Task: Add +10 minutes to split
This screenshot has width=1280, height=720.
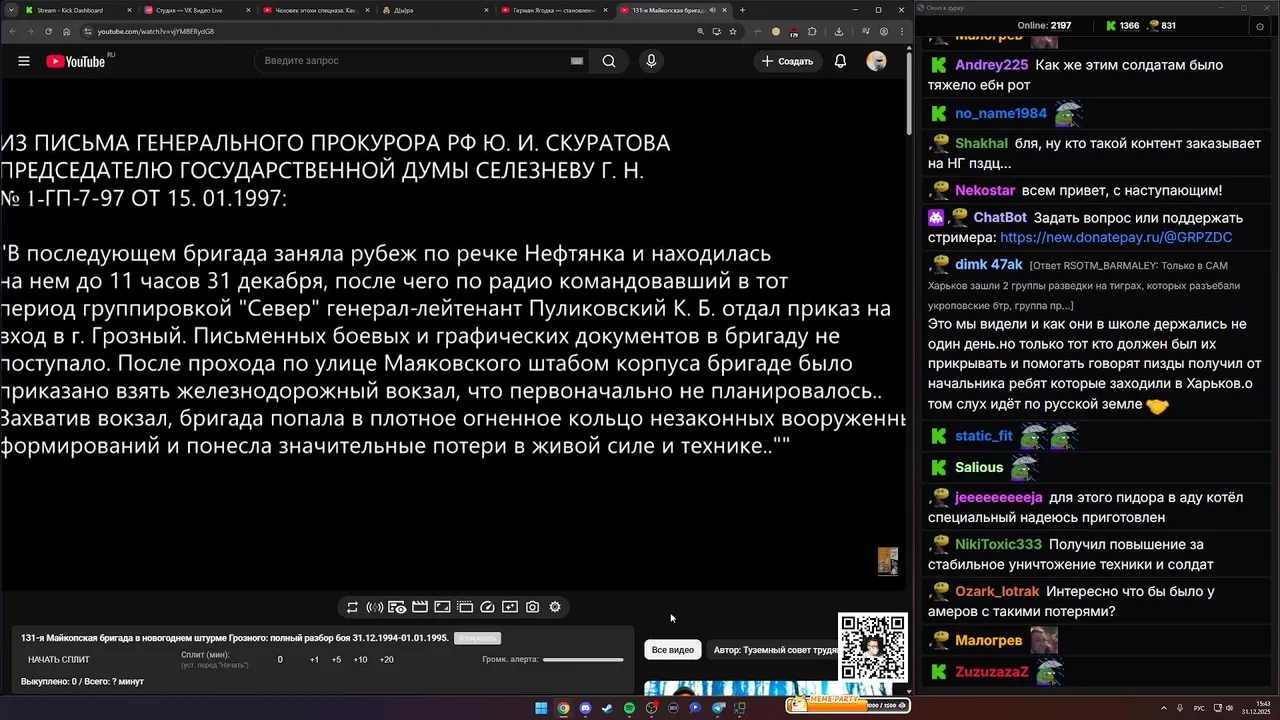Action: coord(361,660)
